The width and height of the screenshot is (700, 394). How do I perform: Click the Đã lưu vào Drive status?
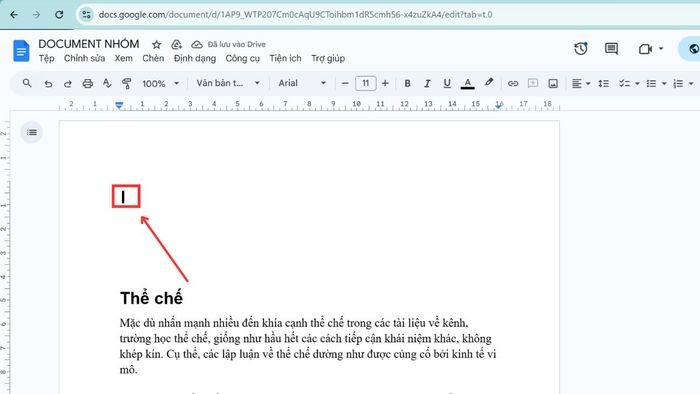(237, 45)
